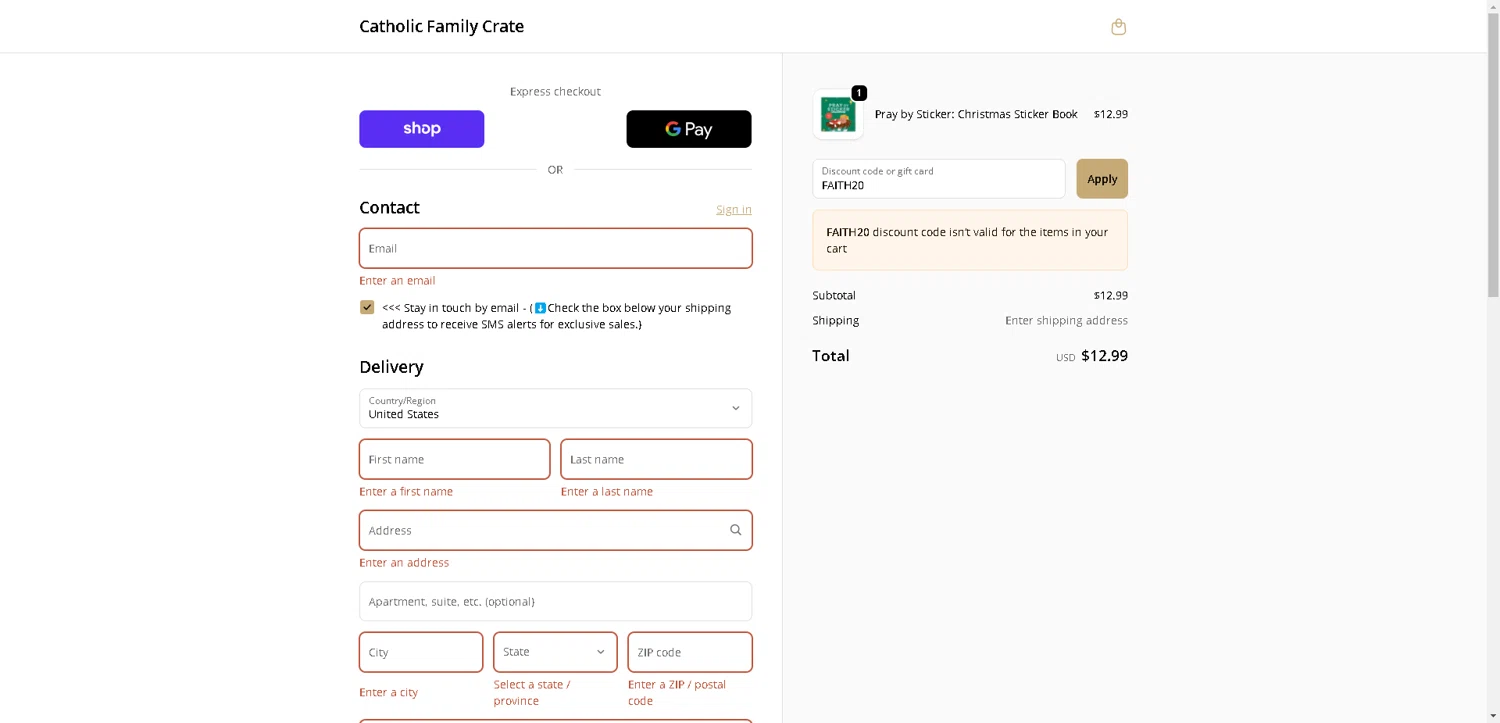Click the Contact heading

(x=389, y=207)
